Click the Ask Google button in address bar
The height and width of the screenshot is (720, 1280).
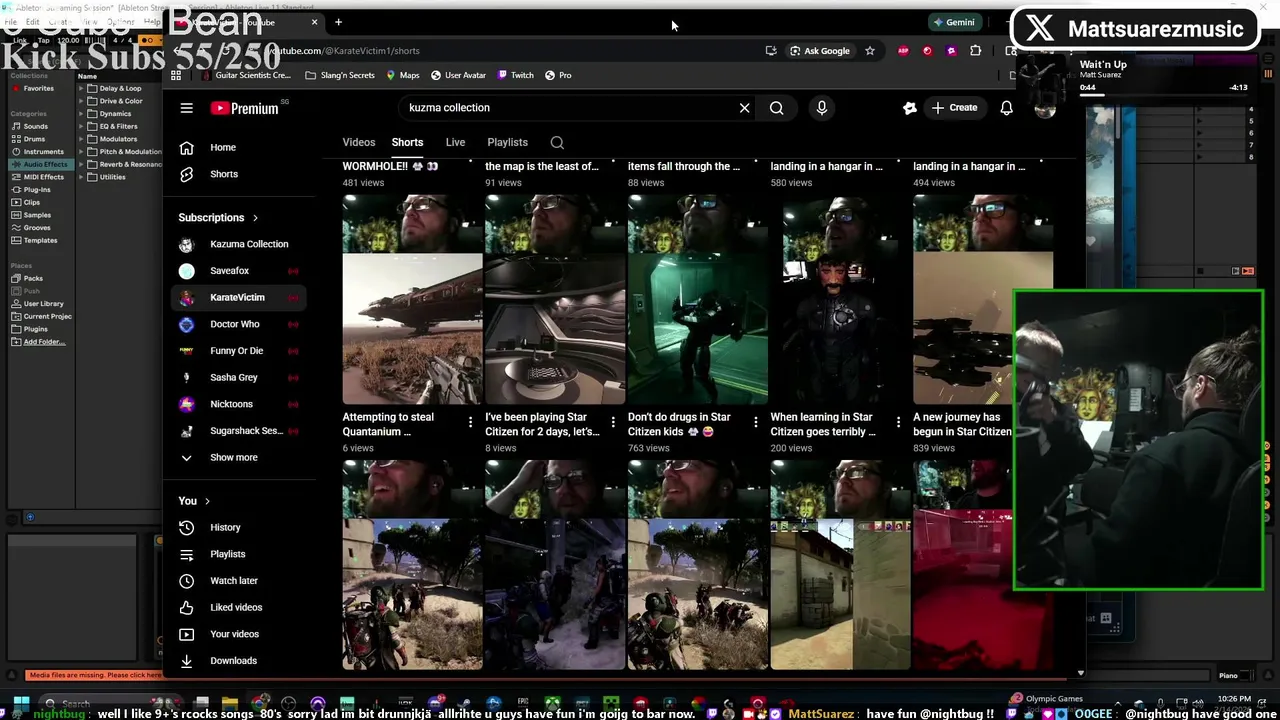click(x=820, y=51)
